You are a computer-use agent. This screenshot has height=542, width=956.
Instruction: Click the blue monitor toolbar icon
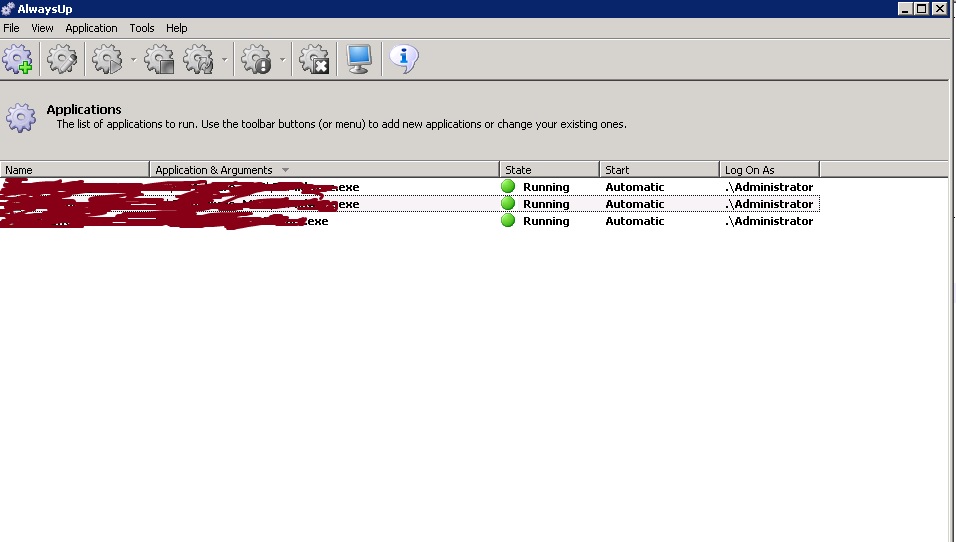coord(359,60)
